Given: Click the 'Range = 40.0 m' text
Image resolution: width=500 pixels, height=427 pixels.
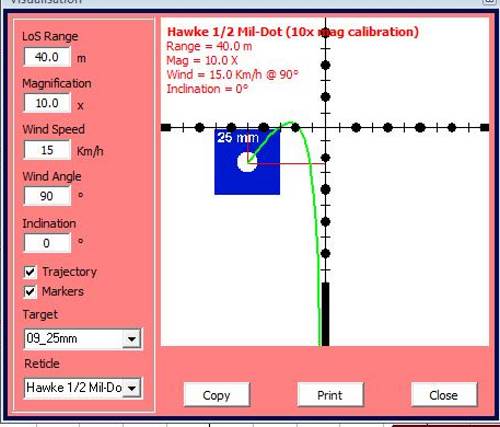Looking at the screenshot, I should pyautogui.click(x=209, y=46).
